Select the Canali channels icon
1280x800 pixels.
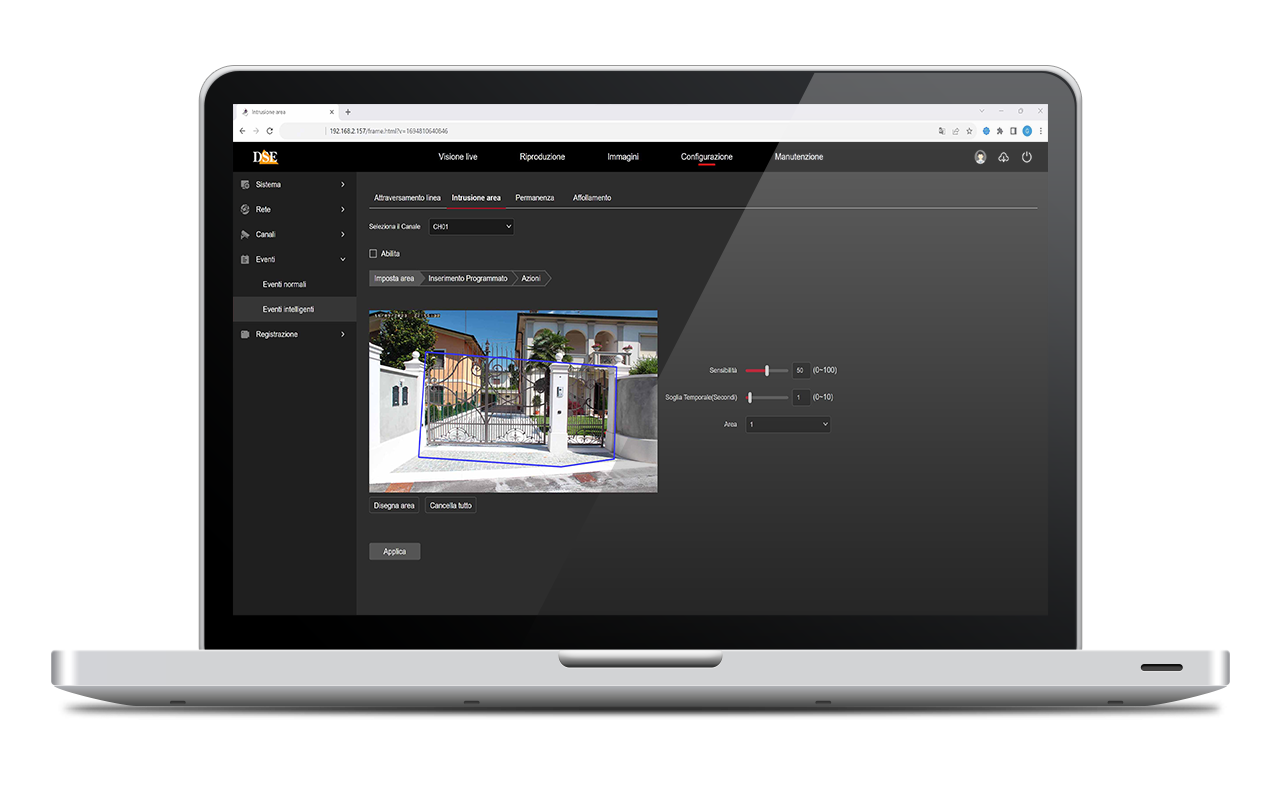pyautogui.click(x=243, y=234)
